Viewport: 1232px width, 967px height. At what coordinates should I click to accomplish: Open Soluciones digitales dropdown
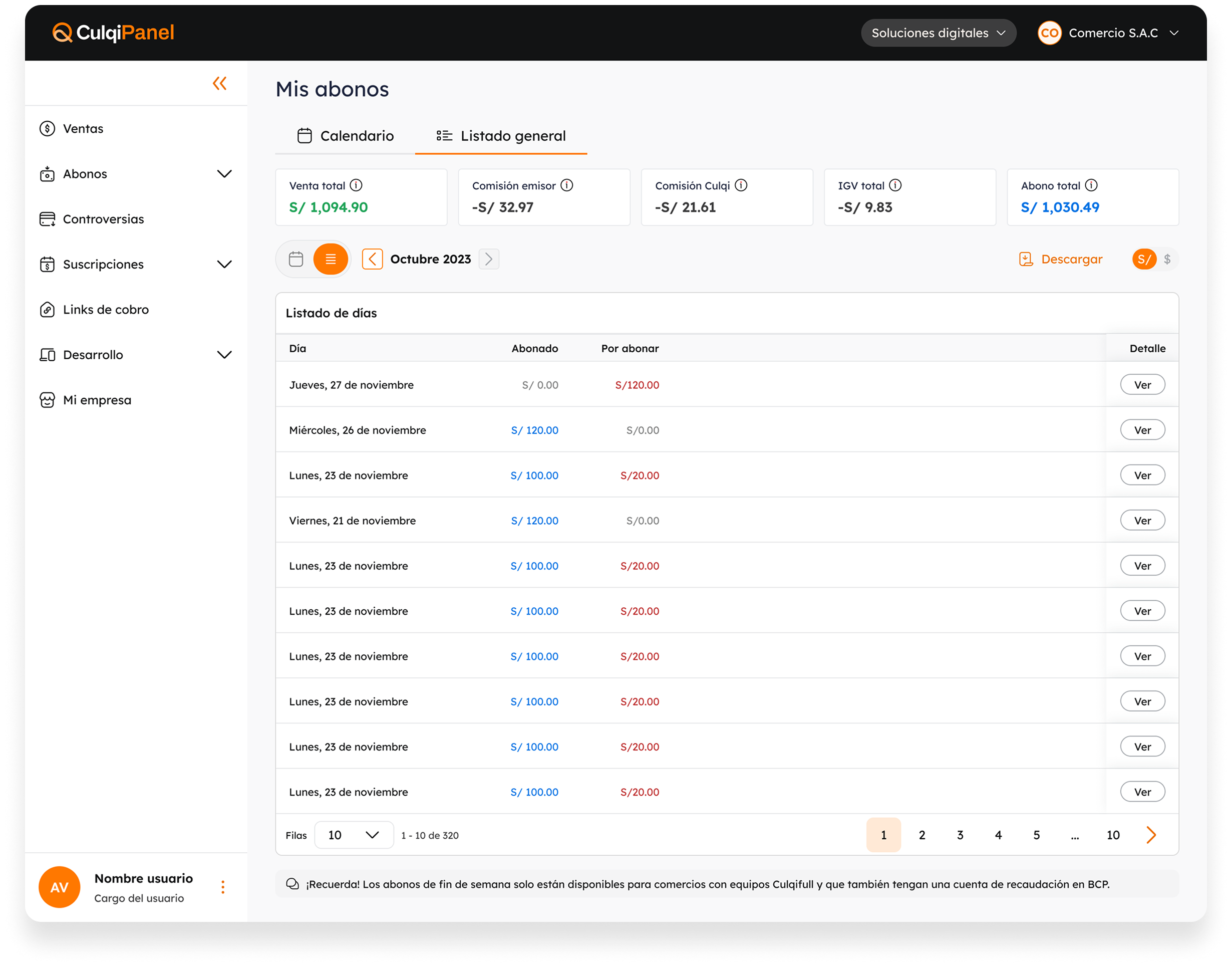[x=939, y=33]
